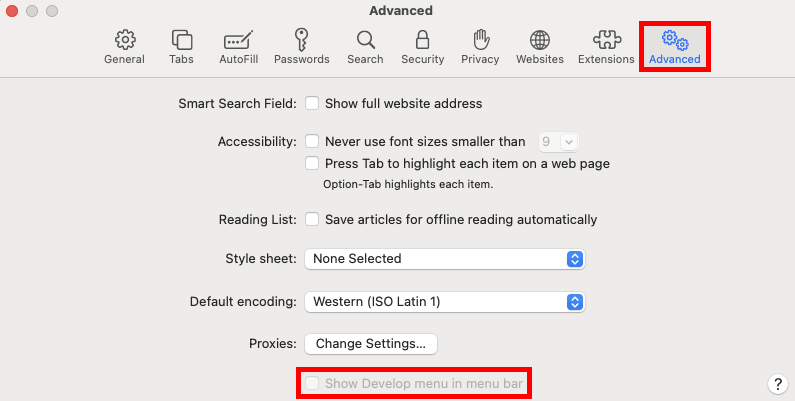The image size is (795, 401).
Task: Close the Advanced preferences window
Action: coord(12,11)
